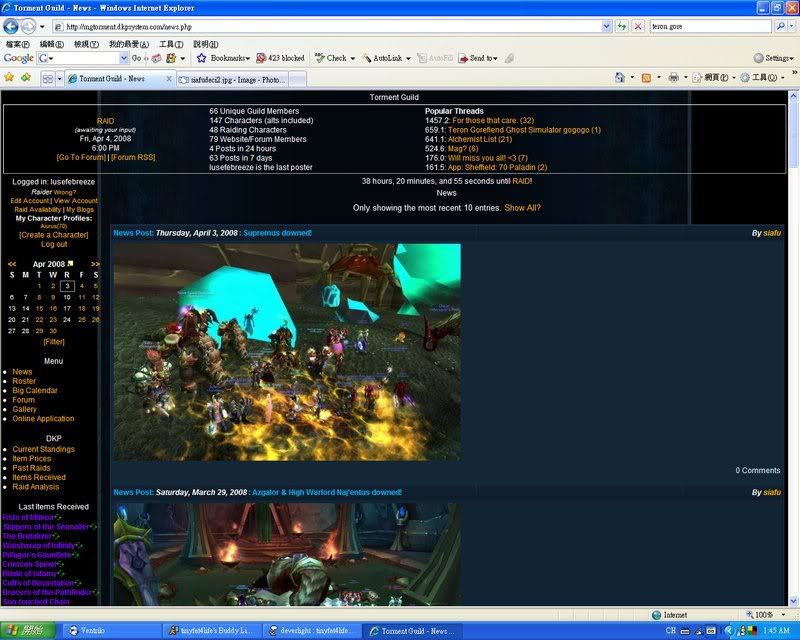Screen dimensions: 800x640
Task: Open the recent pages dropdown next to Forward
Action: point(42,27)
